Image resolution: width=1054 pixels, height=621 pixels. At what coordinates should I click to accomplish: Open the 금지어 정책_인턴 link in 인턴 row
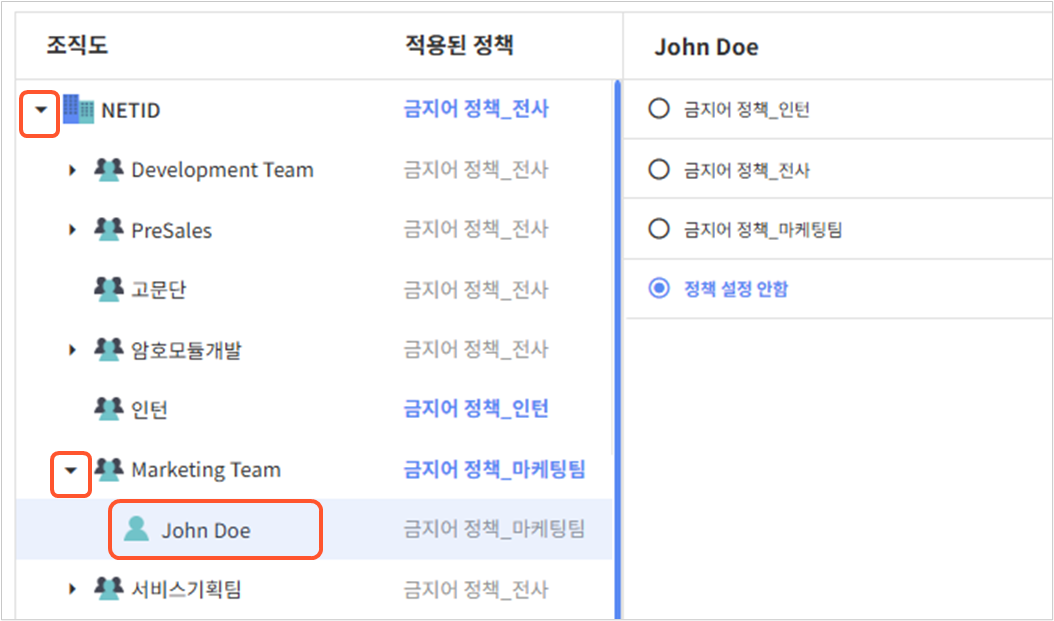tap(476, 408)
